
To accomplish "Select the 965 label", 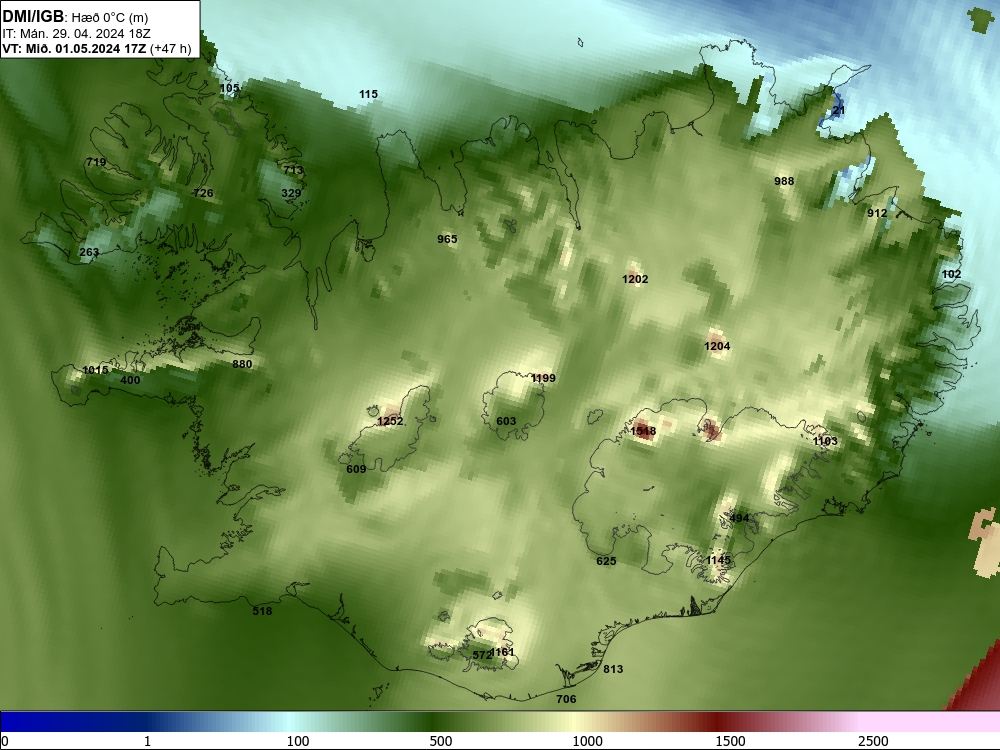I will point(447,239).
